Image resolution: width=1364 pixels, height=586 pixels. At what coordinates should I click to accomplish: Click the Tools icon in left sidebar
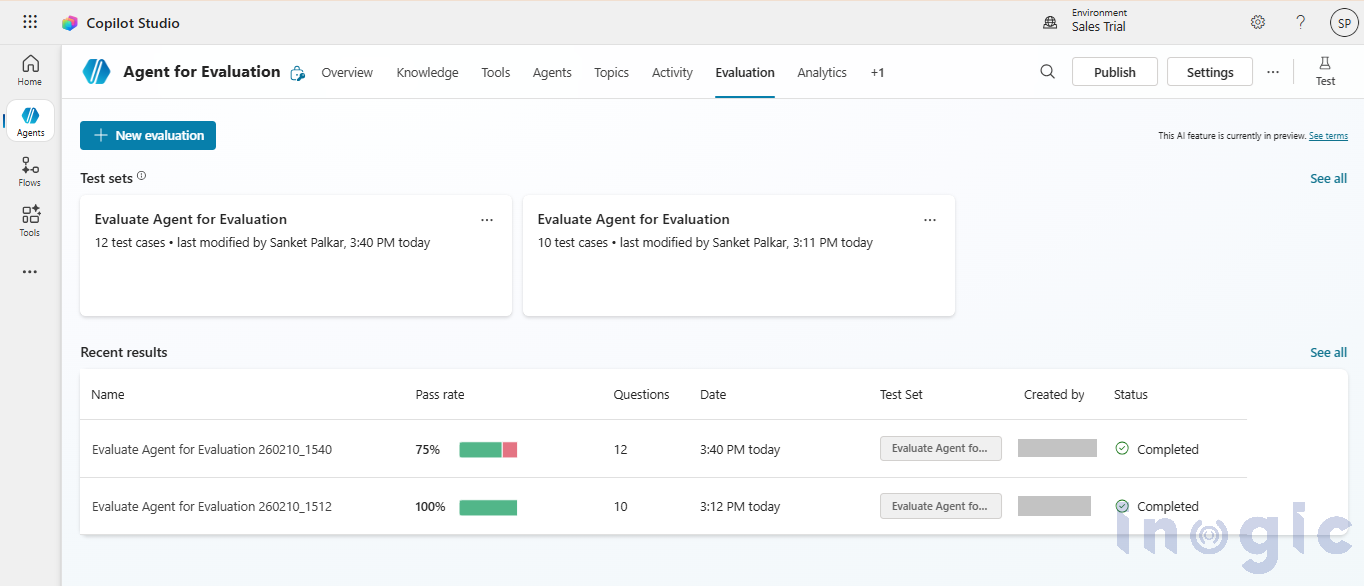pyautogui.click(x=29, y=220)
